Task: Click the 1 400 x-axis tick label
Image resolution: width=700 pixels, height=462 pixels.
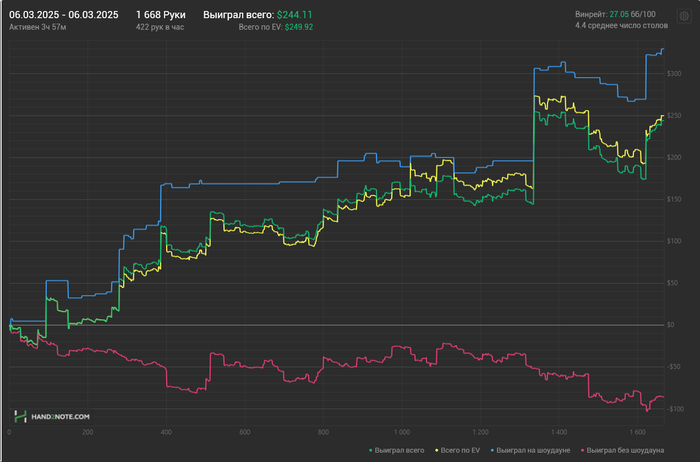Action: pos(559,432)
